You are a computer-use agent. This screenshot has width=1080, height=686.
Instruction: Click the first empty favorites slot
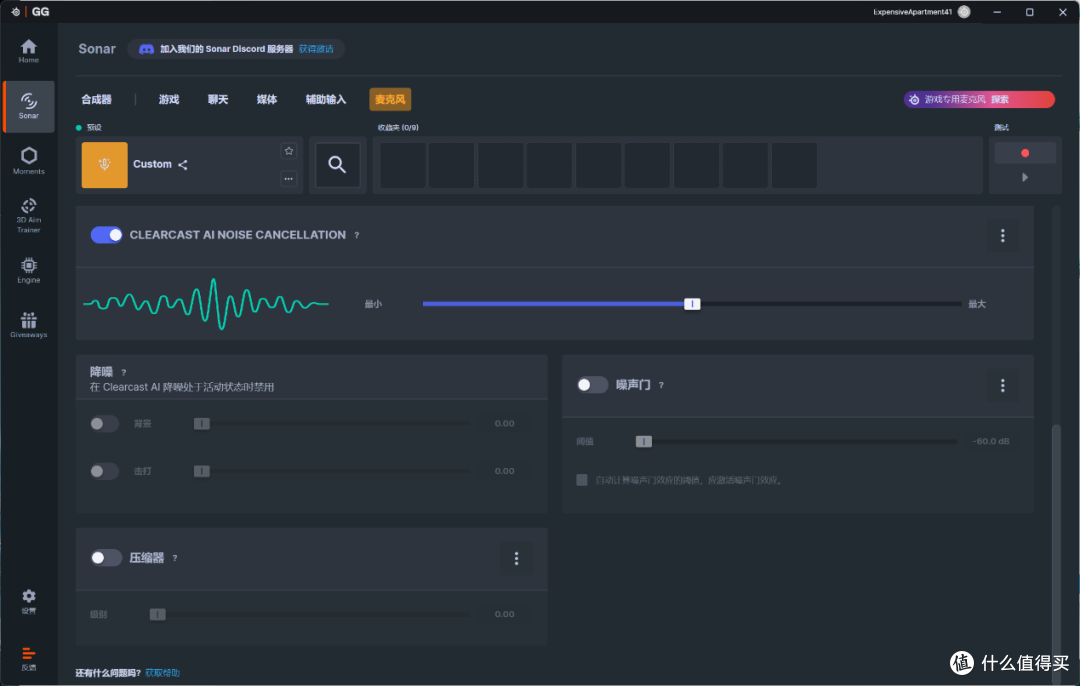coord(402,165)
